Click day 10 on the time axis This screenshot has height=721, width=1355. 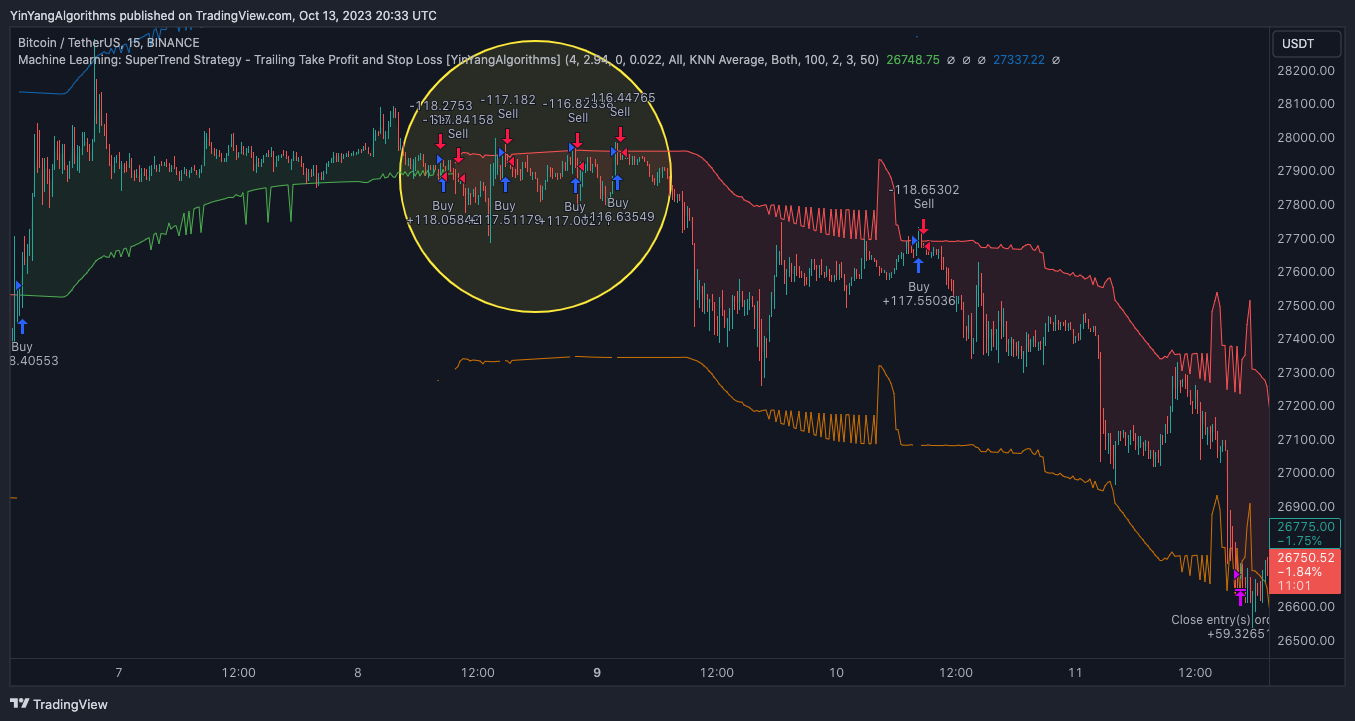(836, 673)
